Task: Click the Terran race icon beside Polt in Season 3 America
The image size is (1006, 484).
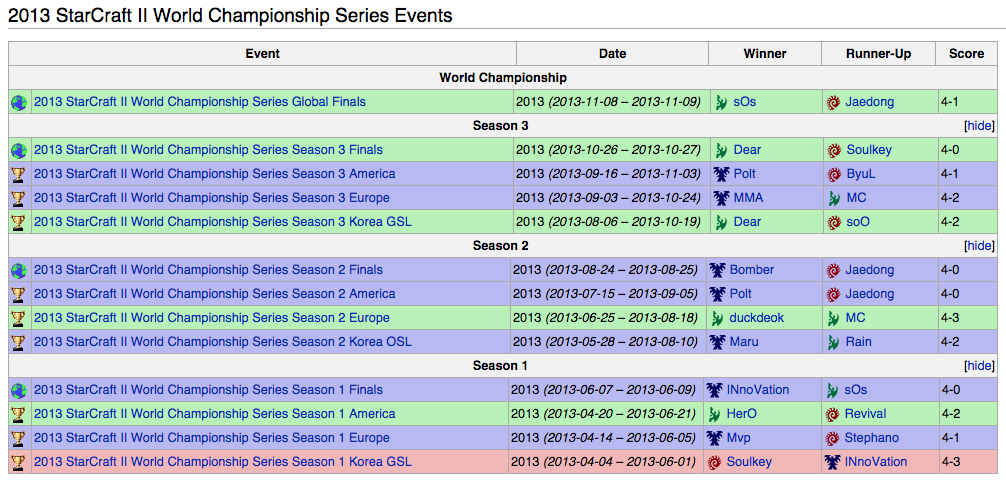Action: 722,174
